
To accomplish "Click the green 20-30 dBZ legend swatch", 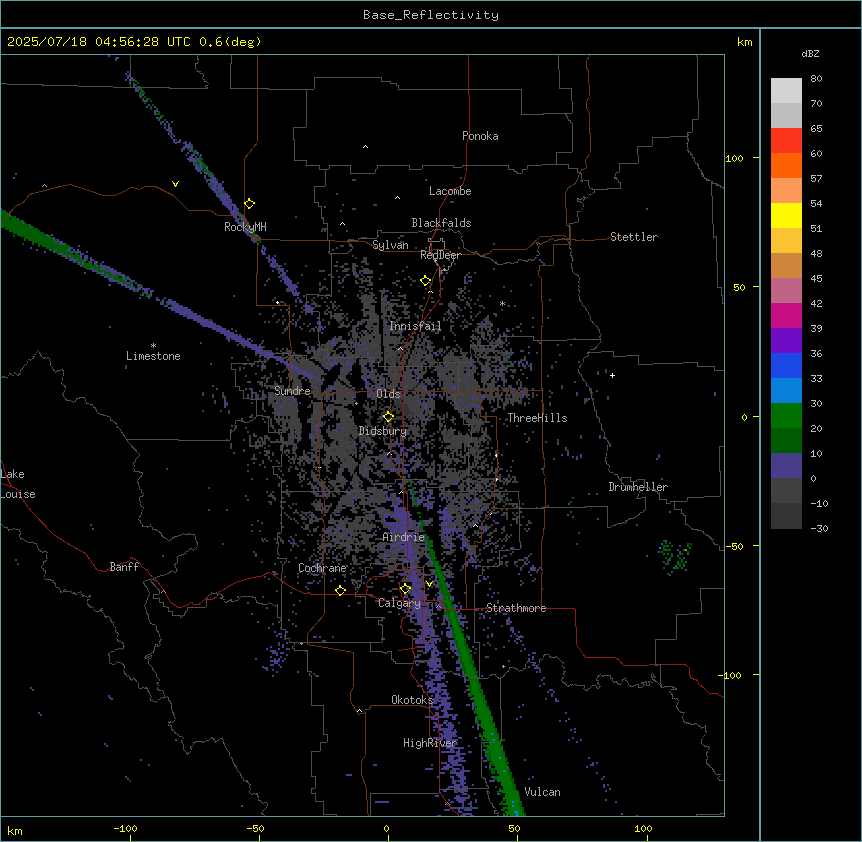I will point(786,416).
